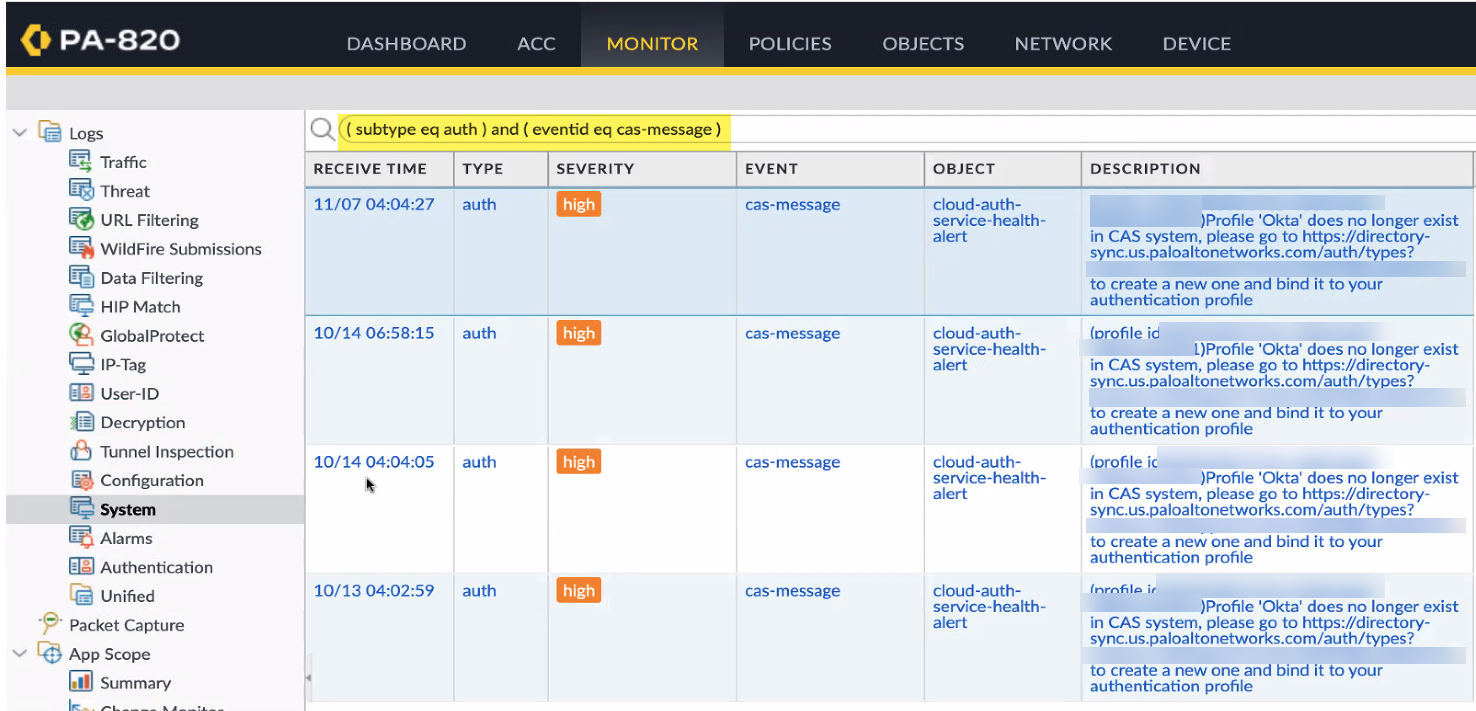Collapse the Logs tree node

click(20, 133)
